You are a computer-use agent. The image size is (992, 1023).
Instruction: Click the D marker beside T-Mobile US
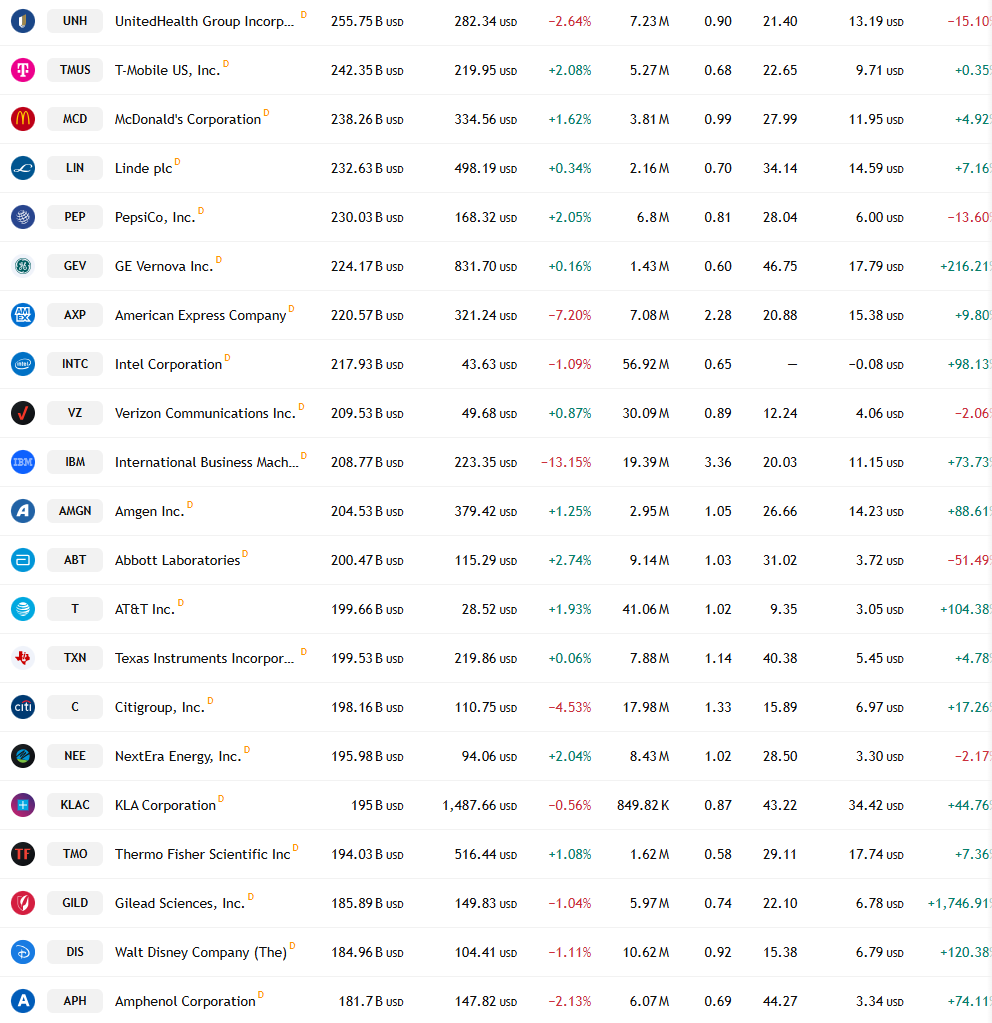pos(226,63)
